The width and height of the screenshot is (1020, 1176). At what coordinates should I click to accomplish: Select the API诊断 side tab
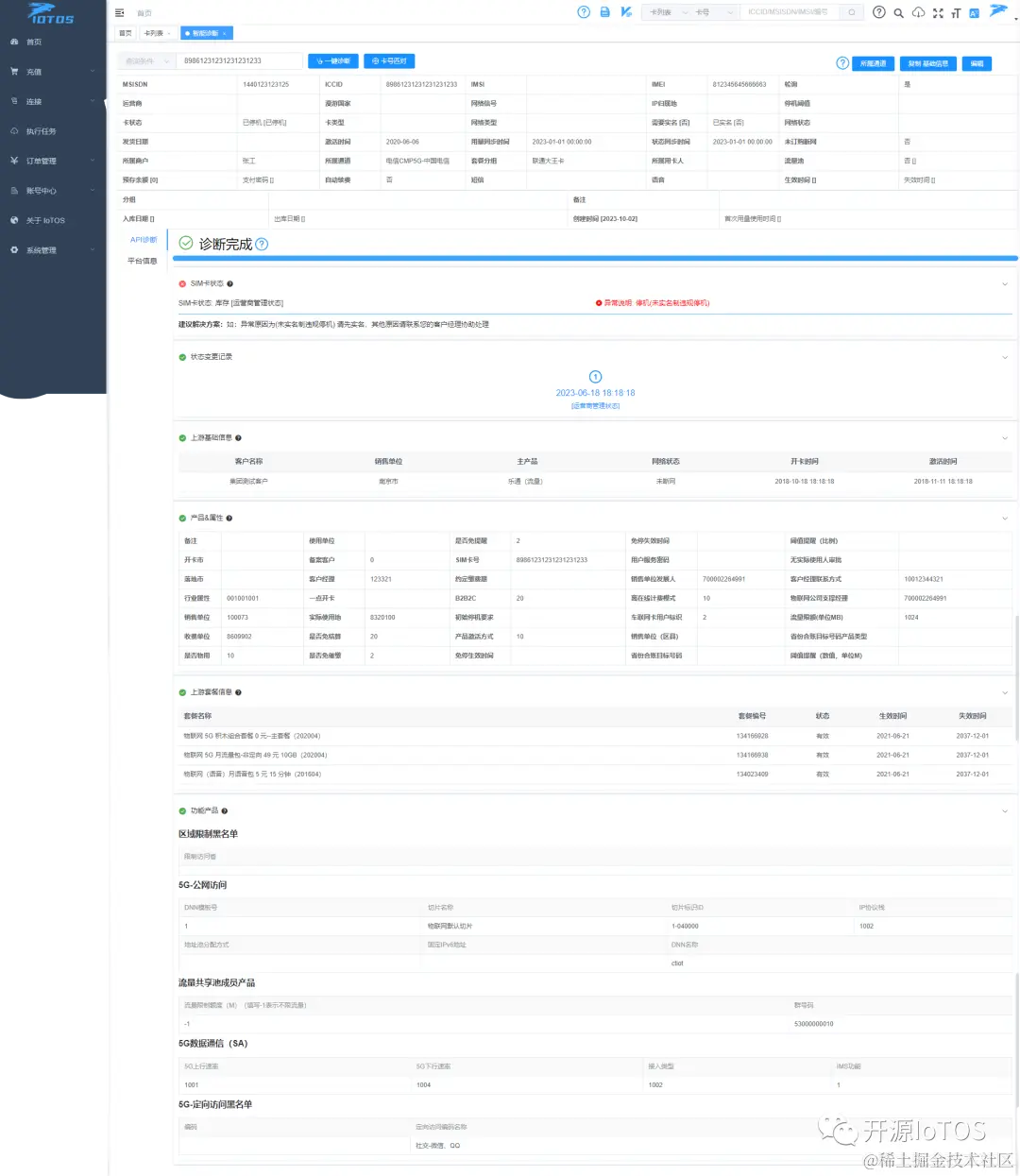pos(144,240)
